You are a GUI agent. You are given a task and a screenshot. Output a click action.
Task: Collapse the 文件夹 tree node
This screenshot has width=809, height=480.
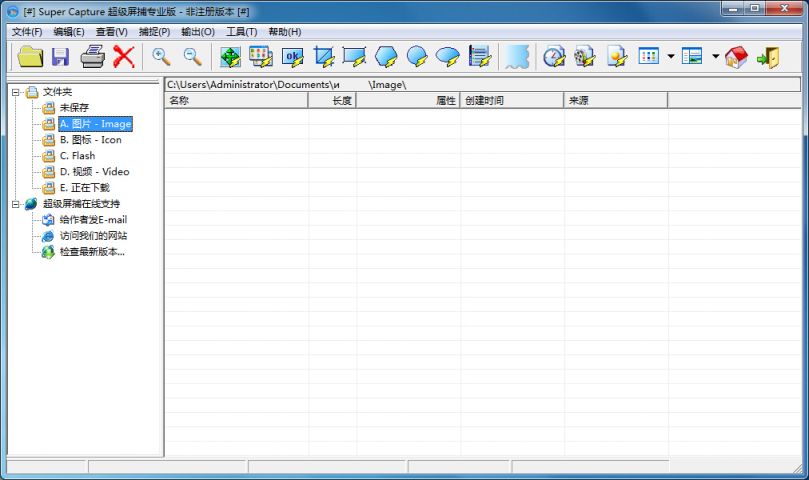point(16,92)
